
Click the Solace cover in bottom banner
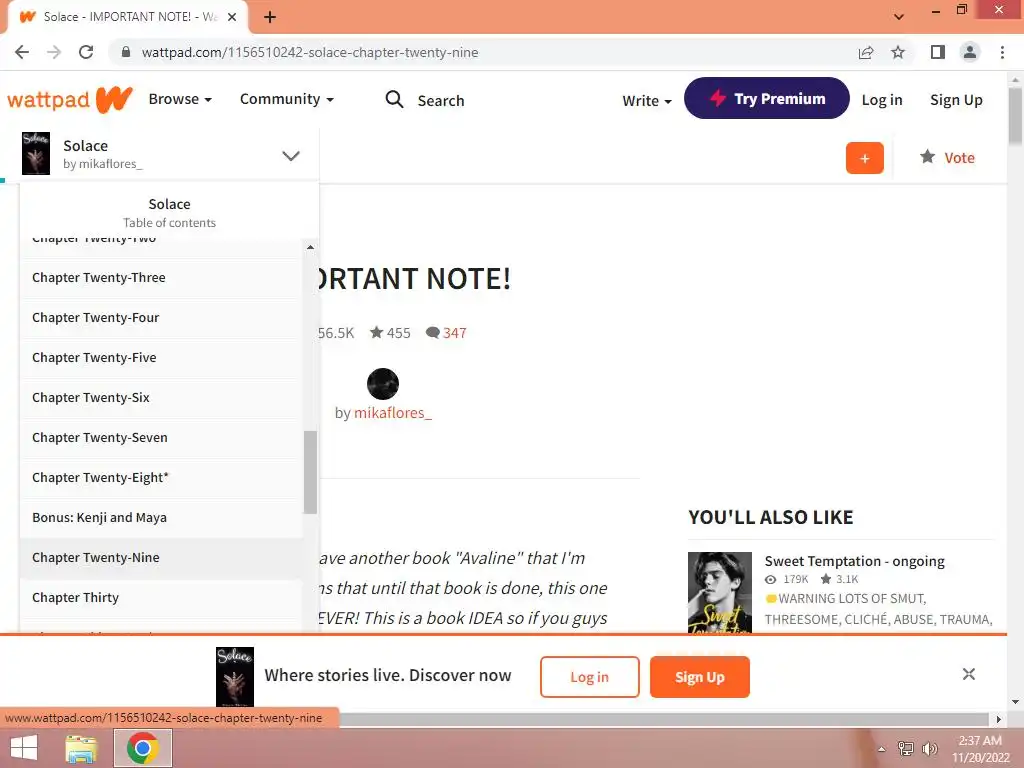[234, 677]
